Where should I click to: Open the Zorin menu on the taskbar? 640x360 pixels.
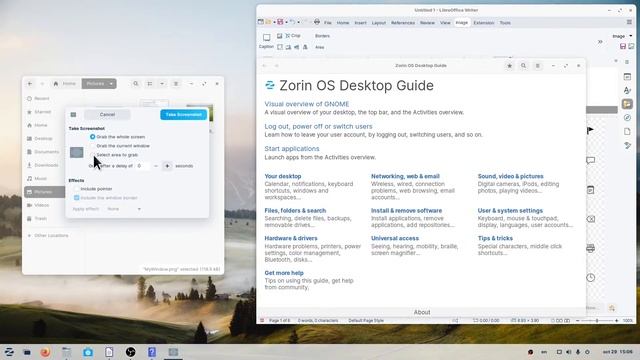(x=9, y=352)
